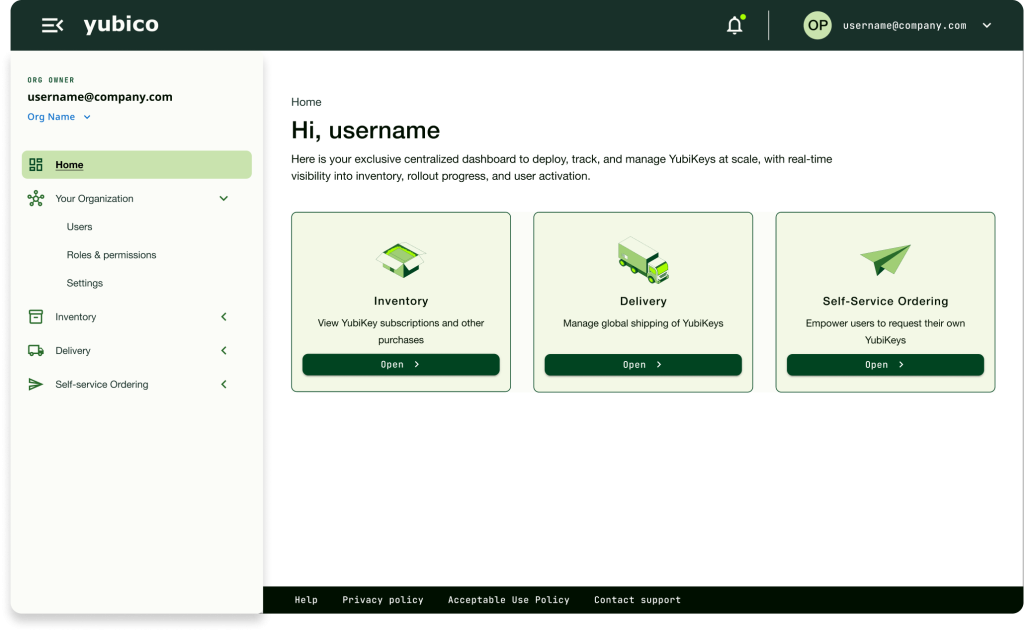Expand the Self-service Ordering sidebar chevron
The width and height of the screenshot is (1024, 632).
(224, 385)
